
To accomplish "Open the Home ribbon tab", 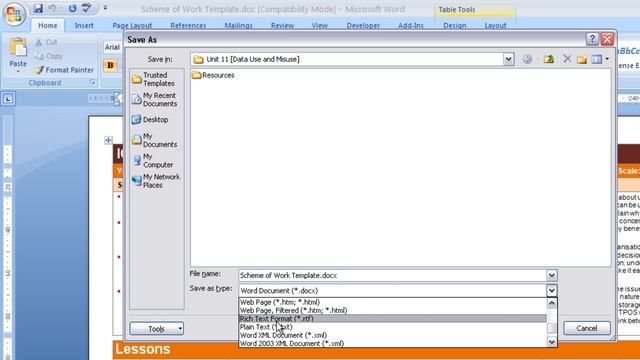I will coord(48,25).
